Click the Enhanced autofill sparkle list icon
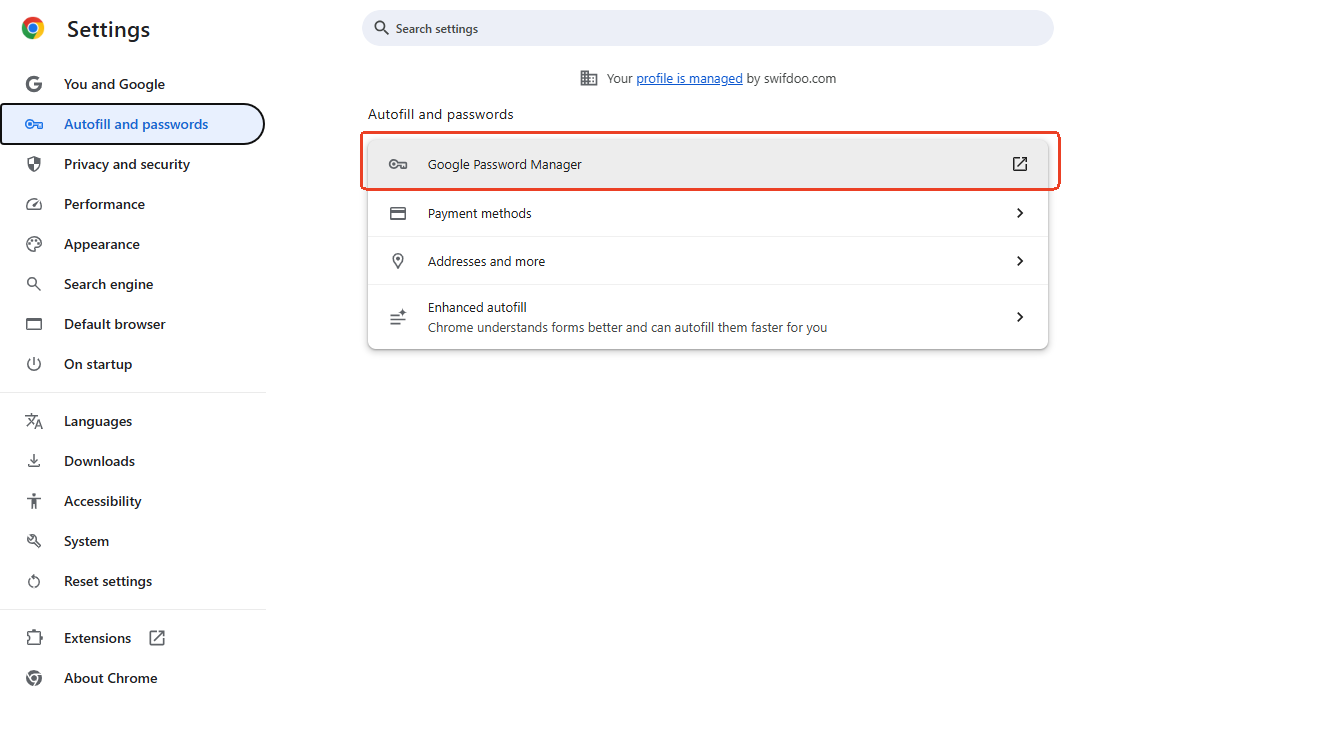Screen dimensions: 1325x738 click(398, 317)
